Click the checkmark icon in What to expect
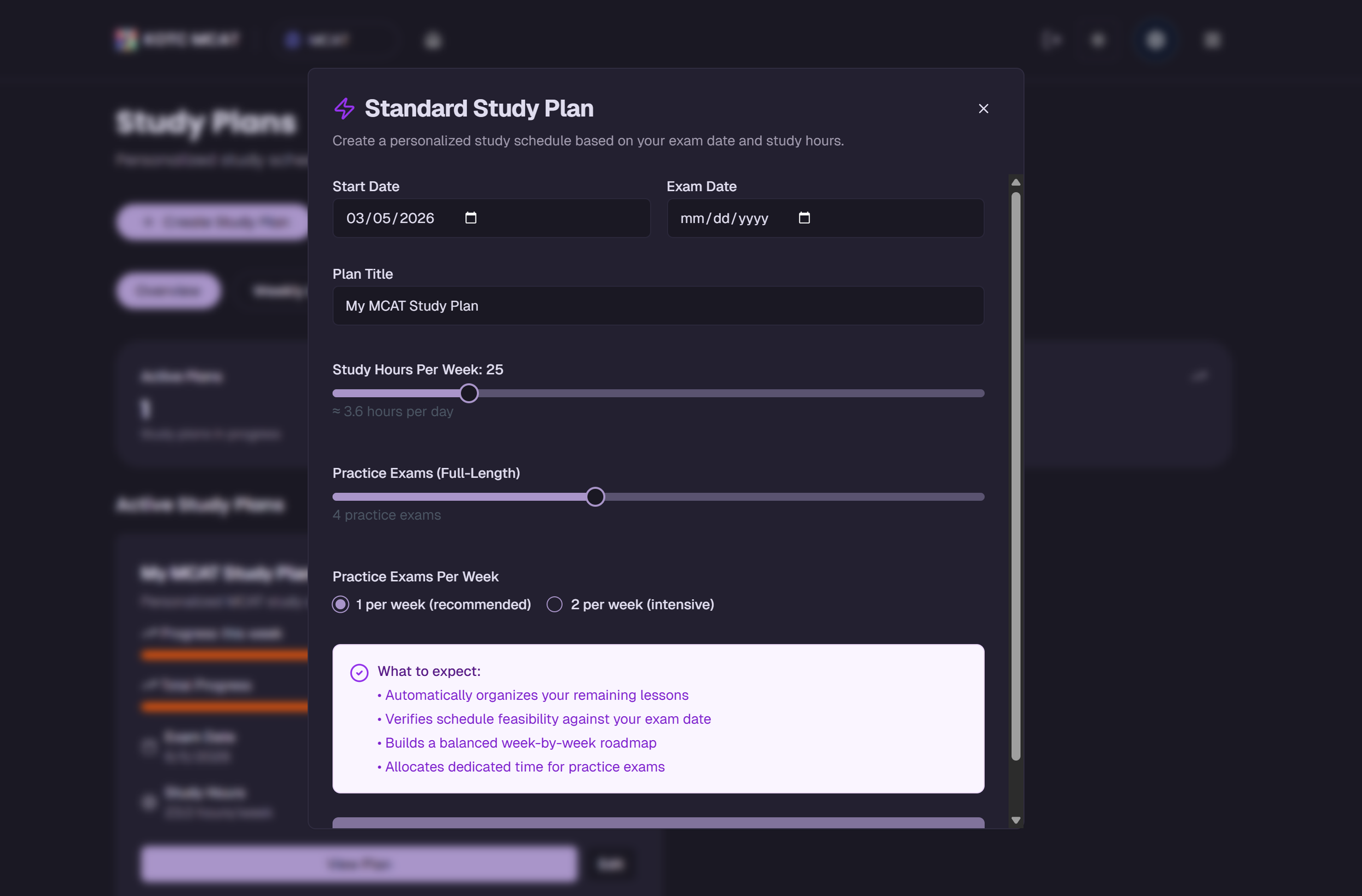This screenshot has height=896, width=1362. click(x=360, y=672)
